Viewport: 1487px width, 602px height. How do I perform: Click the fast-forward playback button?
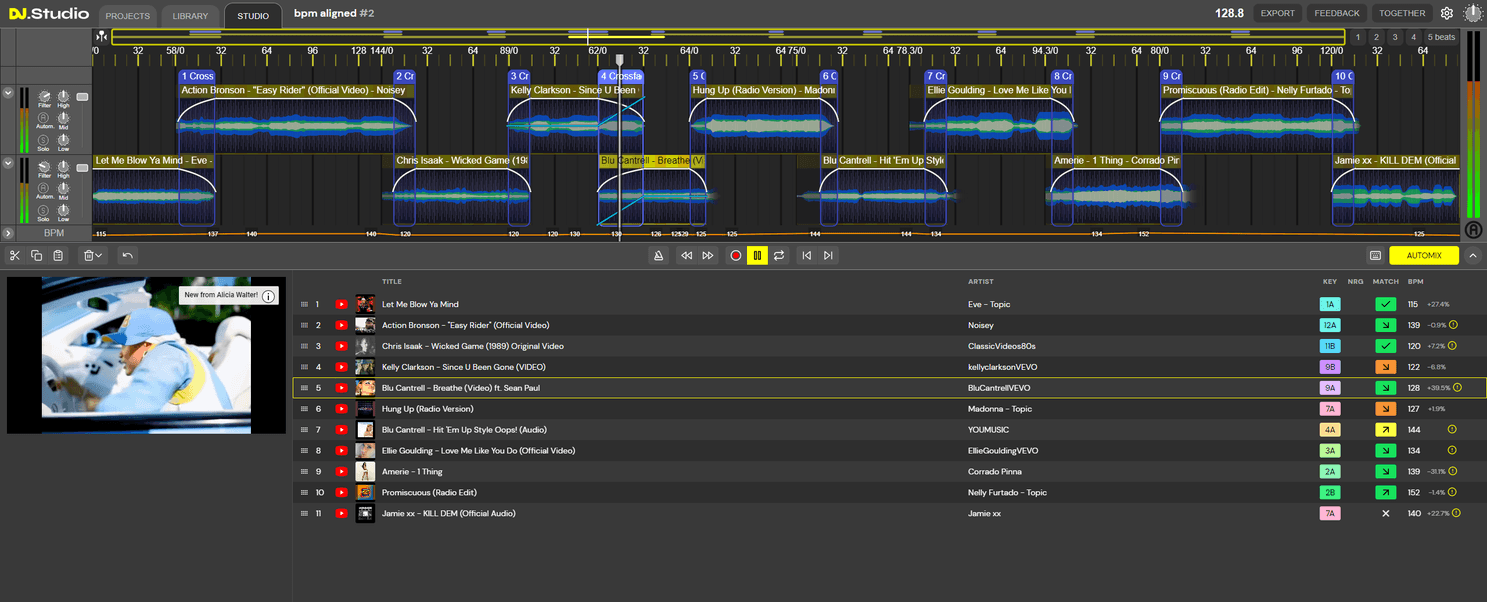708,256
